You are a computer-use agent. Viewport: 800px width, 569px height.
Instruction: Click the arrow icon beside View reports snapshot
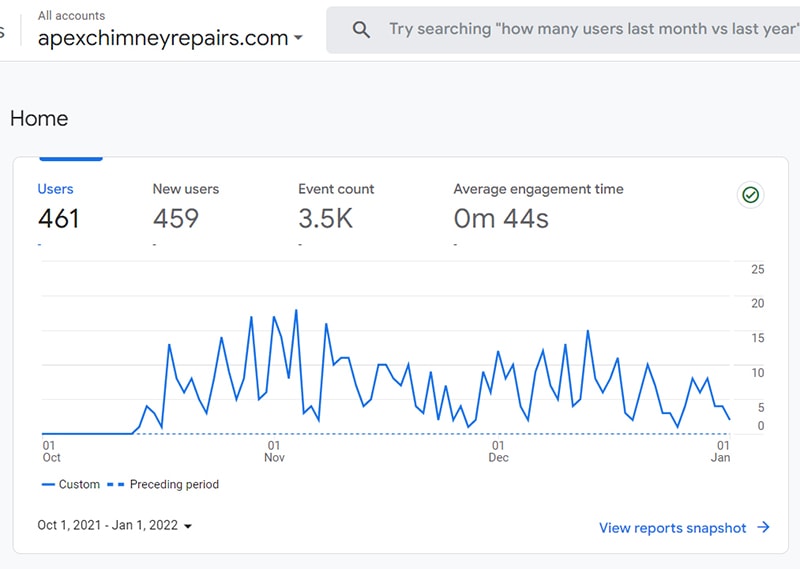(764, 528)
